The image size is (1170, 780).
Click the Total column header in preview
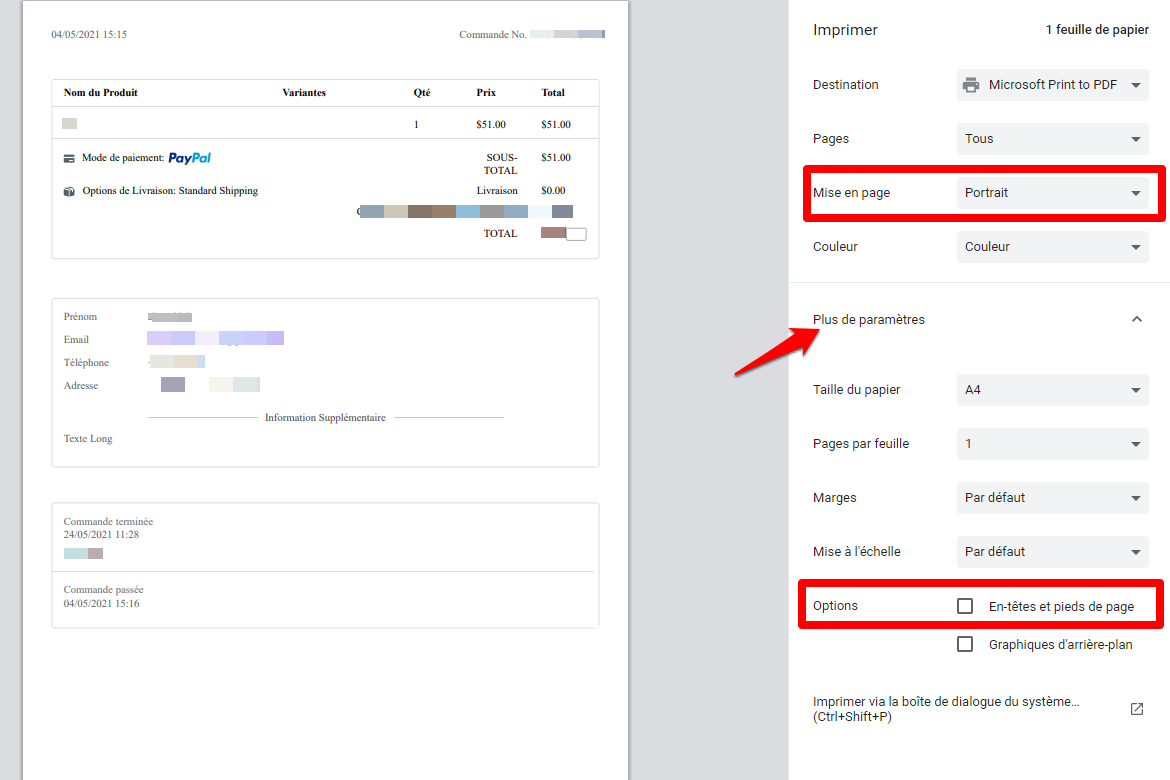click(553, 93)
